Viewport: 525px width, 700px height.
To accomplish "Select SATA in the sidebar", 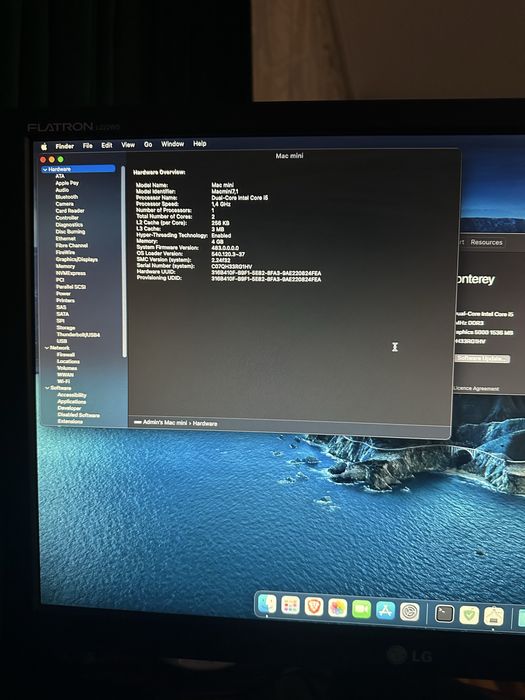I will (62, 314).
